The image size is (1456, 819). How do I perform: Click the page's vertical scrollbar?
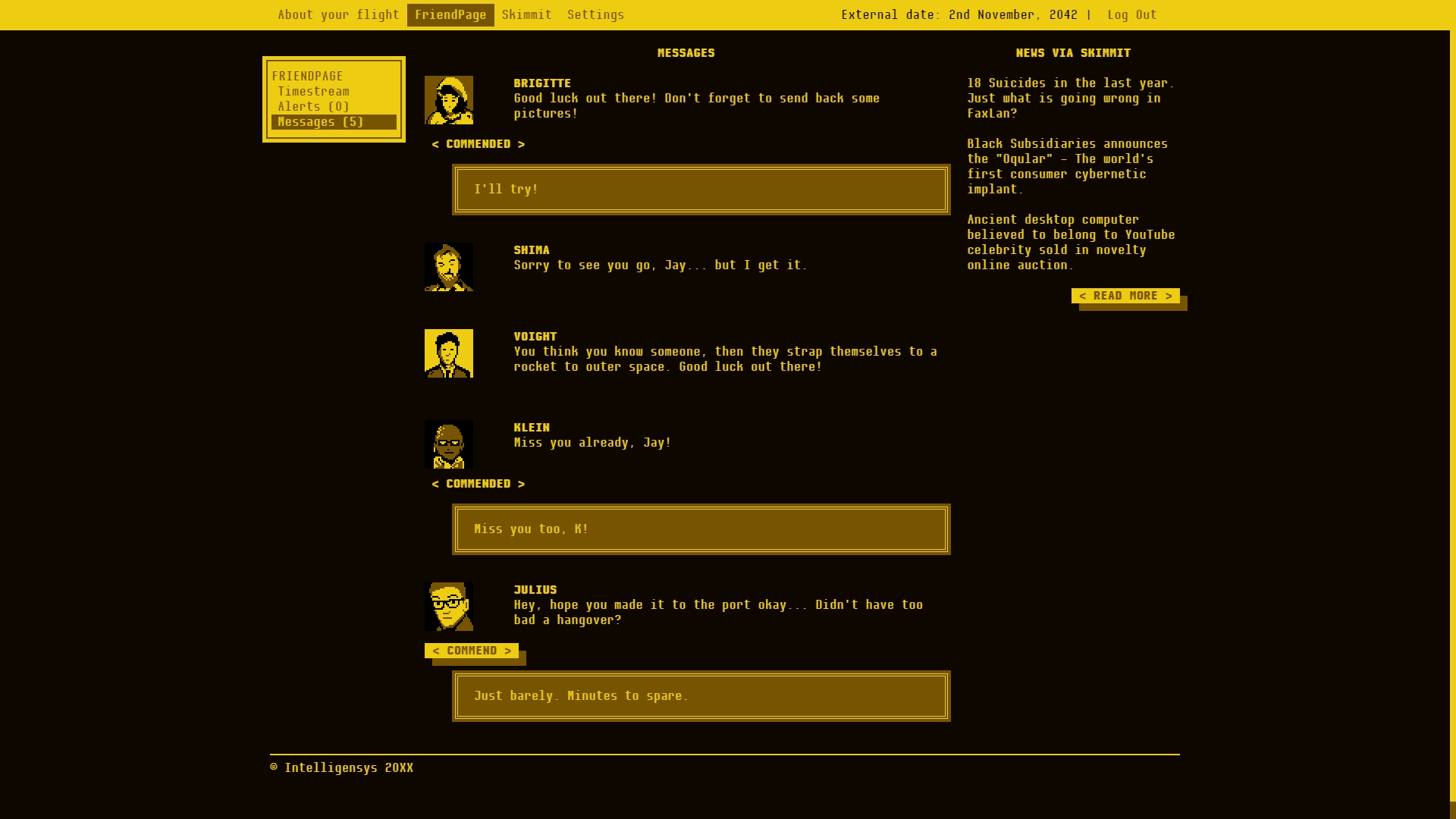click(x=1452, y=409)
